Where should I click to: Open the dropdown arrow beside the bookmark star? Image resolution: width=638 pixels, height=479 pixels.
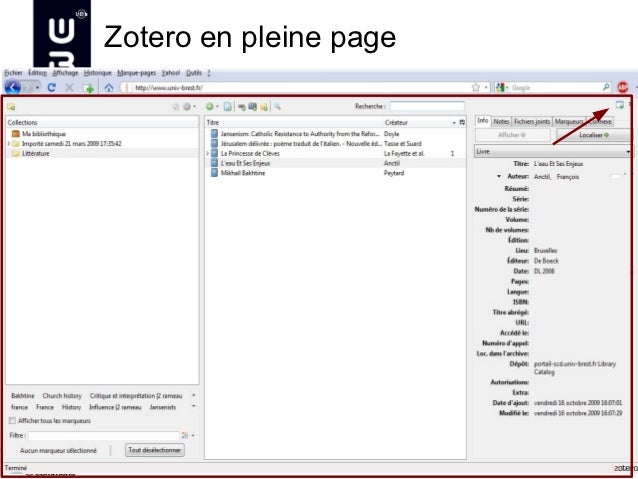coord(486,88)
